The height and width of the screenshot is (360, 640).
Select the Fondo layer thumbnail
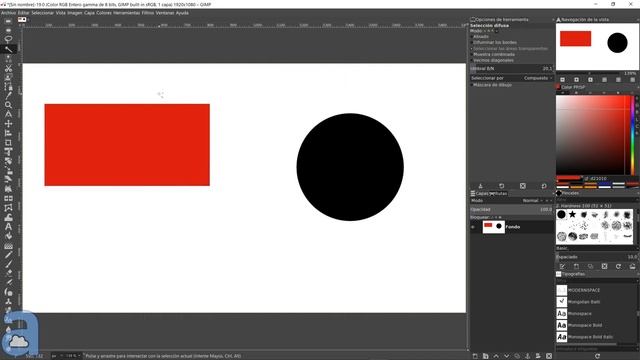click(493, 227)
